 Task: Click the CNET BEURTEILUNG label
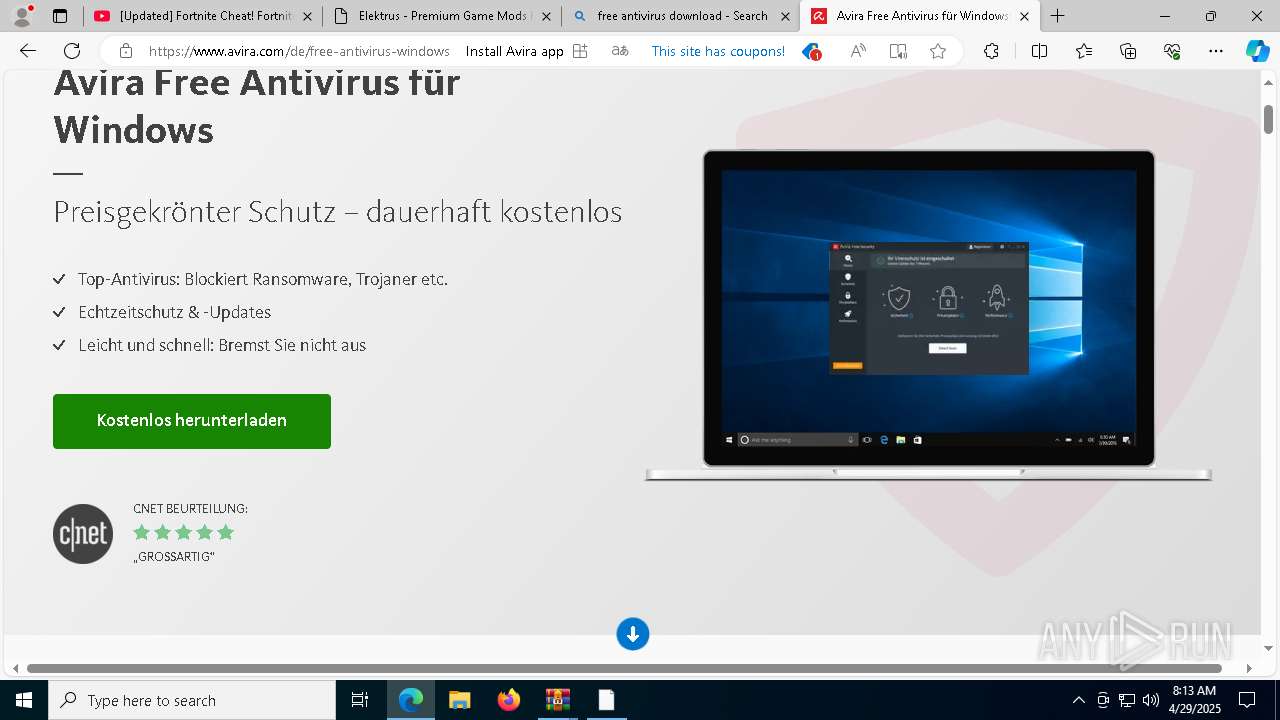190,509
